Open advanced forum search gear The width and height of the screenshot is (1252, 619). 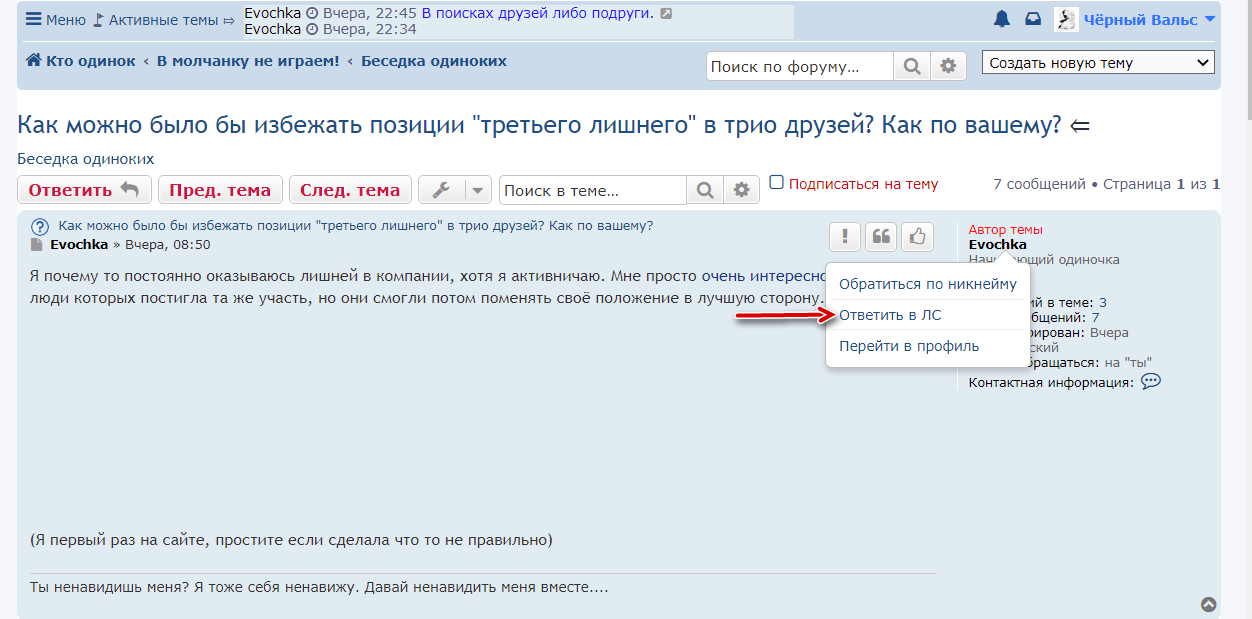pos(948,66)
